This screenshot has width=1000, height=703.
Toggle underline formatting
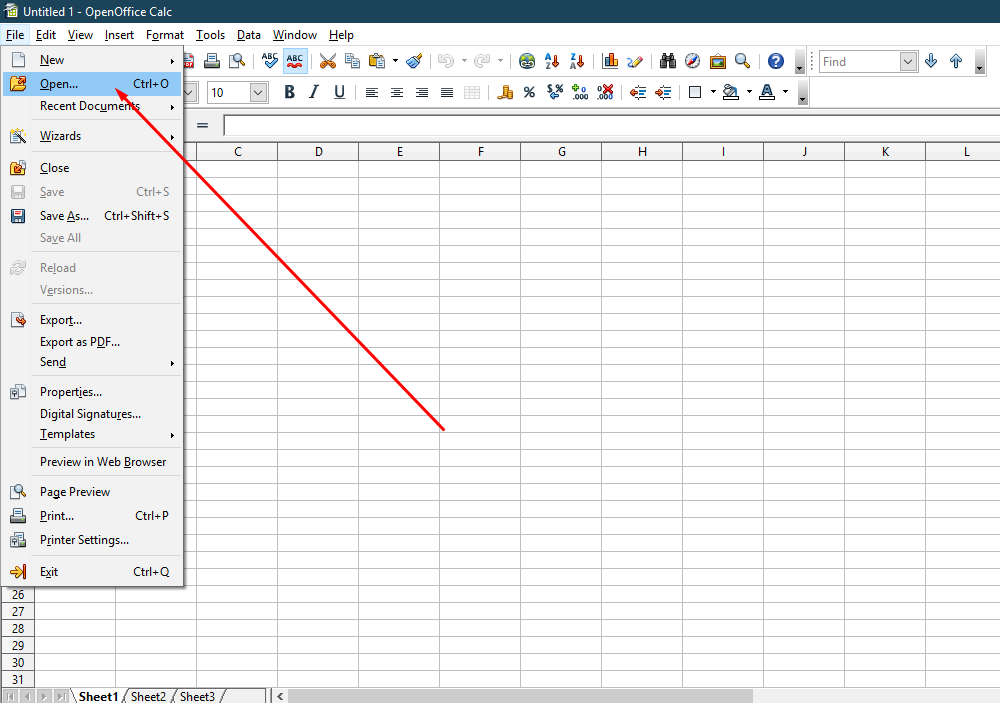tap(339, 91)
